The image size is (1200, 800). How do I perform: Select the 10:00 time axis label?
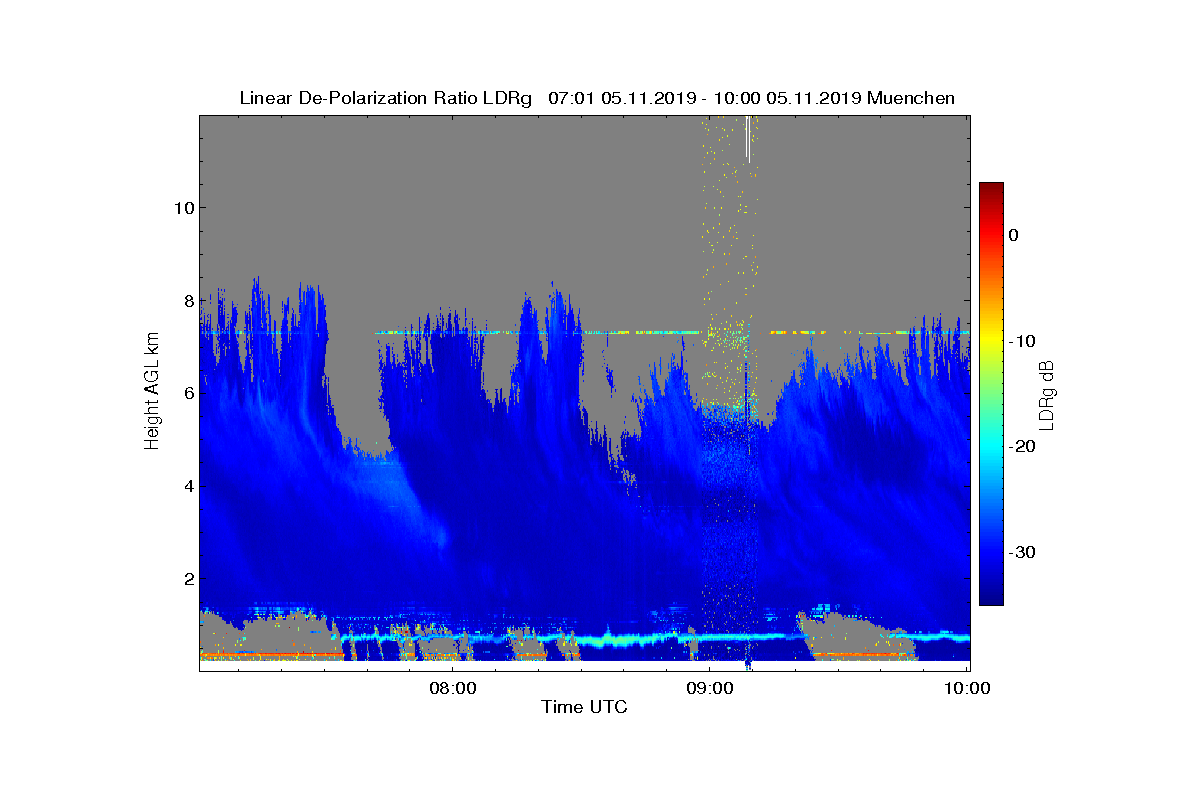click(967, 688)
